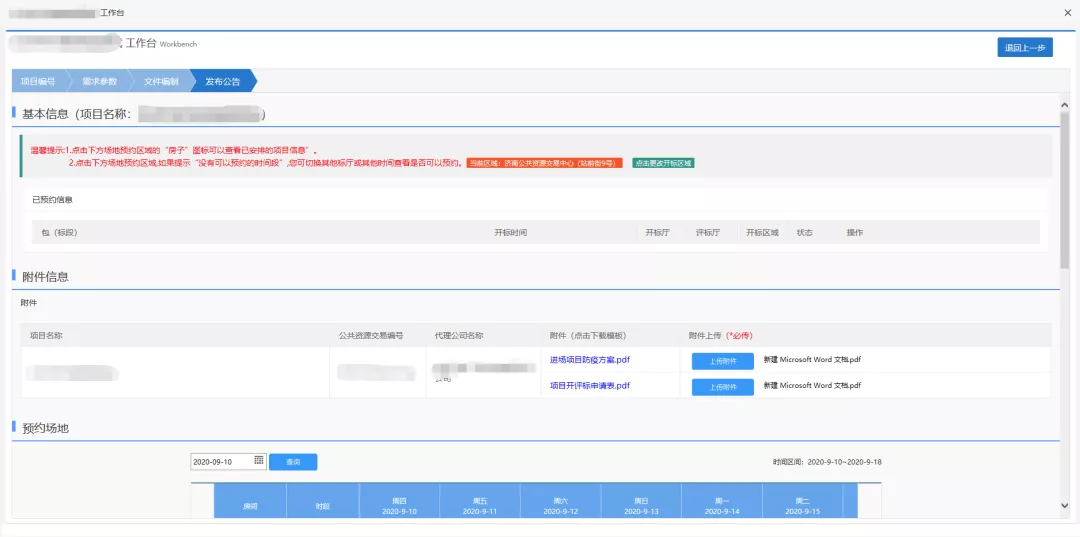Click the scrollbar up arrow
This screenshot has height=537, width=1080.
coord(1065,104)
